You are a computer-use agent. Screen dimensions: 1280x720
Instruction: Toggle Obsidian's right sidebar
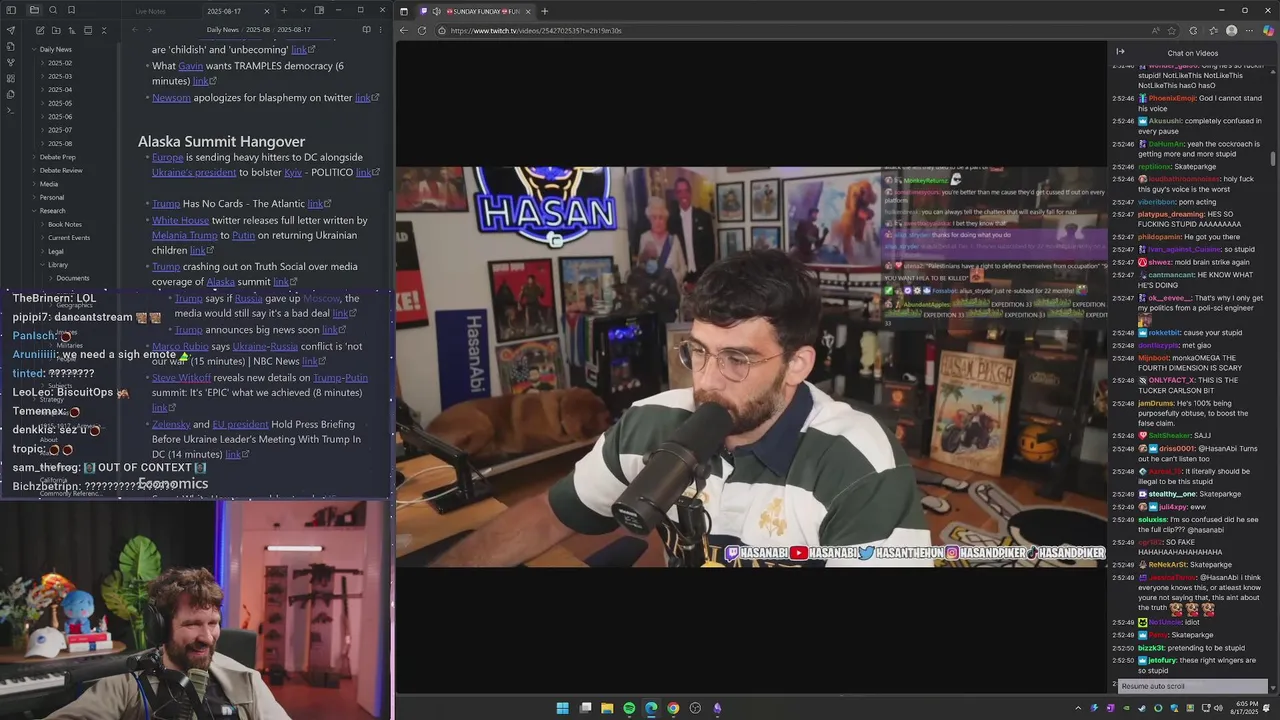pos(319,11)
